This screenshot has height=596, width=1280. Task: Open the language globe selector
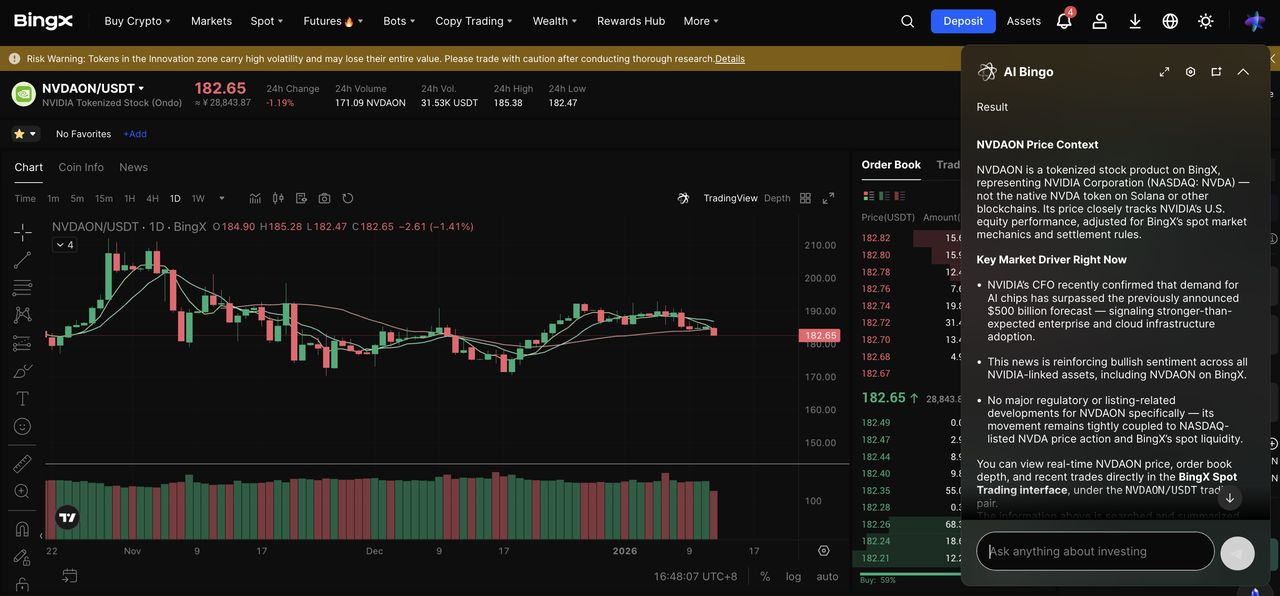tap(1170, 21)
